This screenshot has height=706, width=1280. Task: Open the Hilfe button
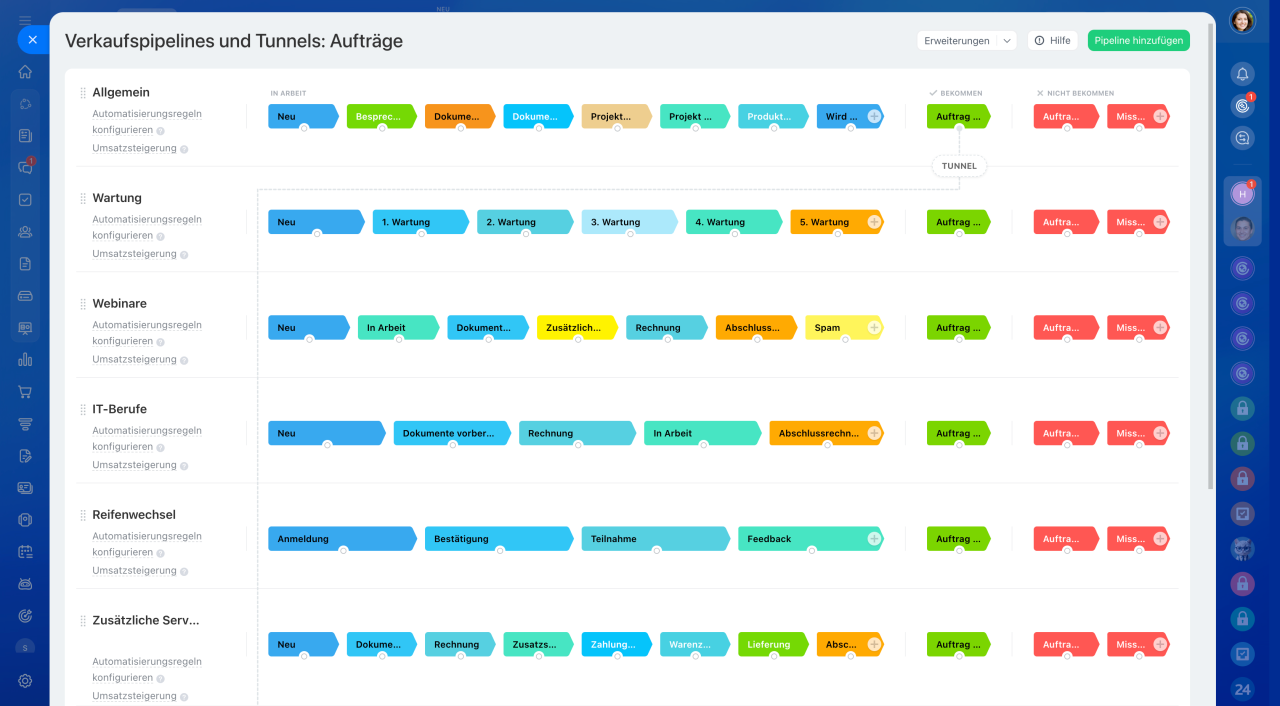[x=1052, y=41]
